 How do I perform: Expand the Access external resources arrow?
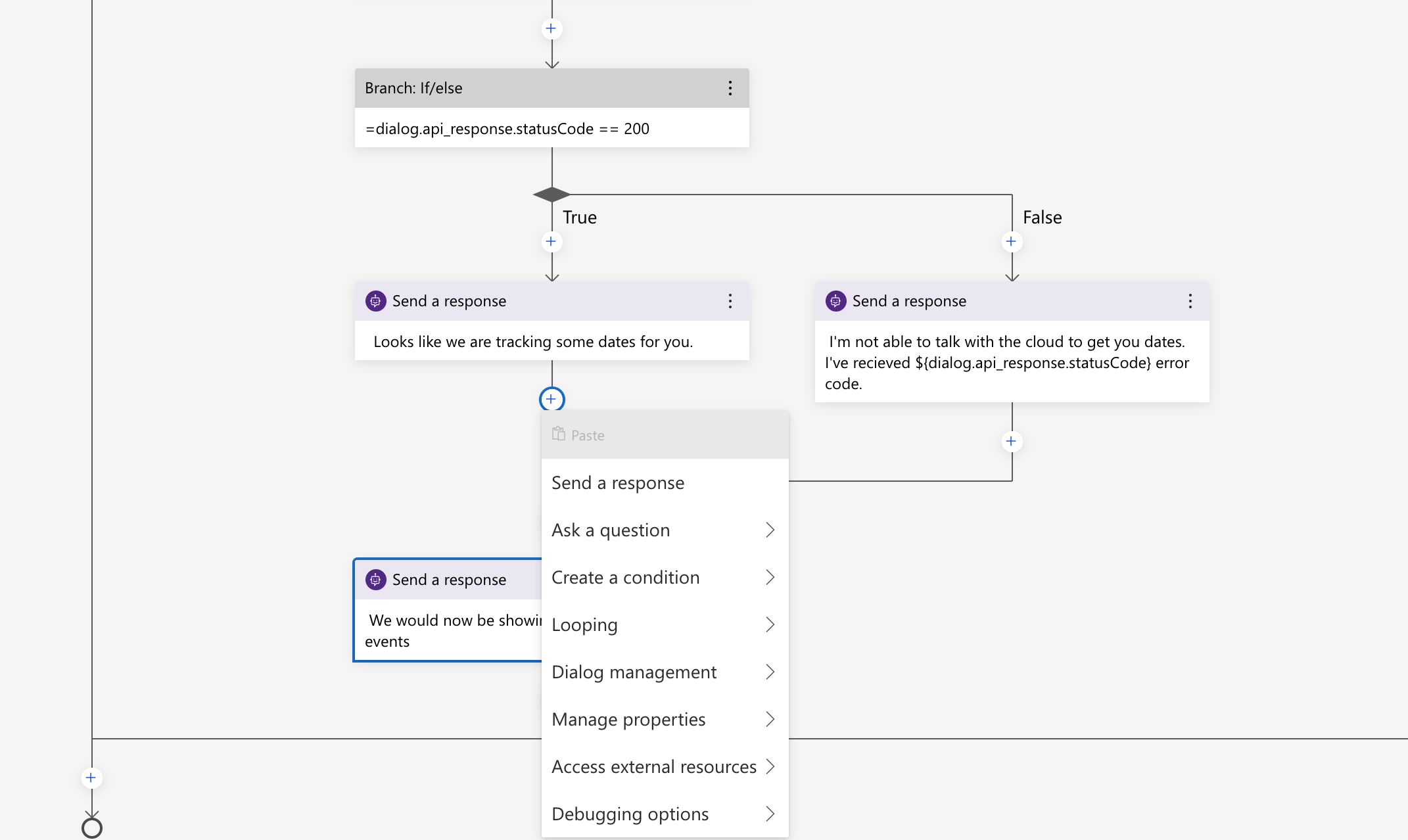point(770,766)
